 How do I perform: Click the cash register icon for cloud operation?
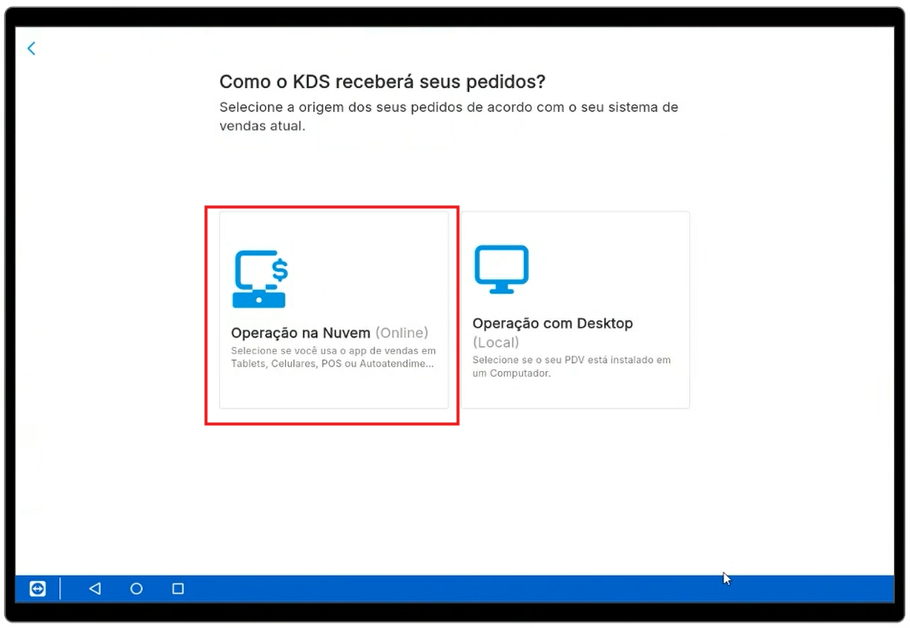point(260,279)
